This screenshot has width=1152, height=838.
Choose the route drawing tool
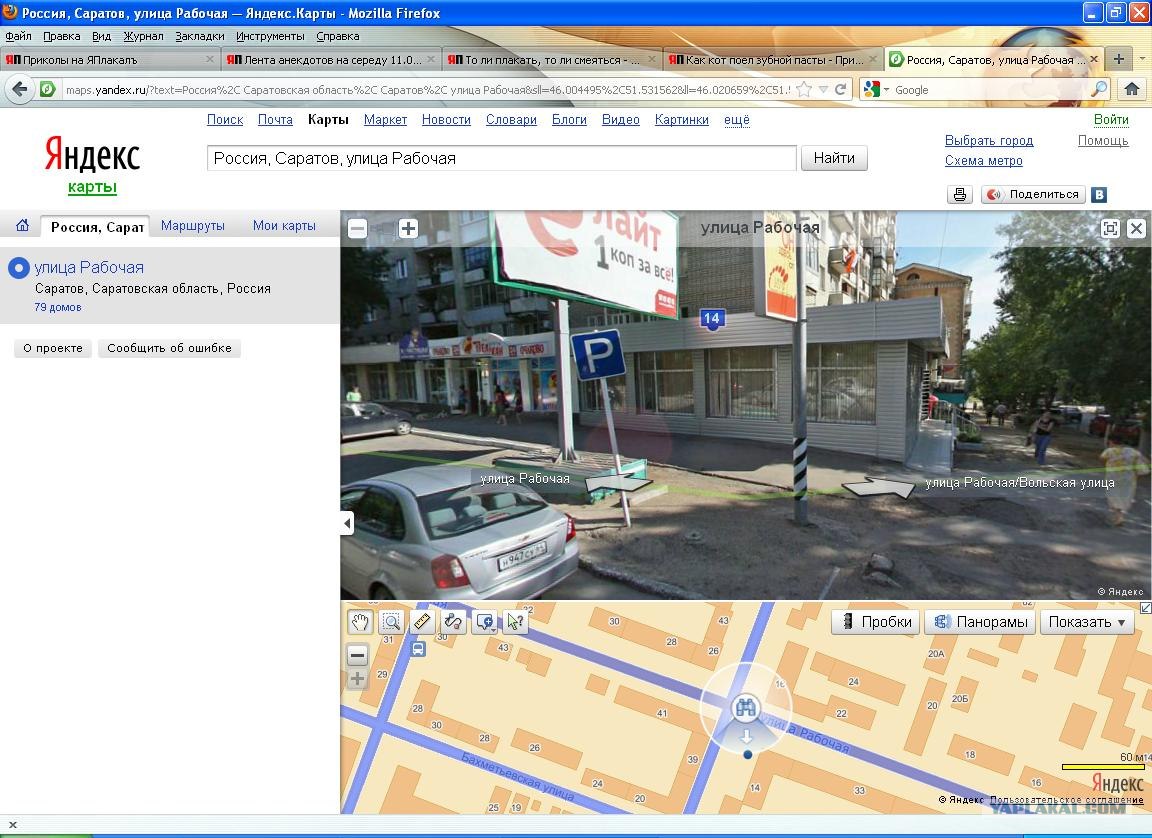(x=453, y=622)
